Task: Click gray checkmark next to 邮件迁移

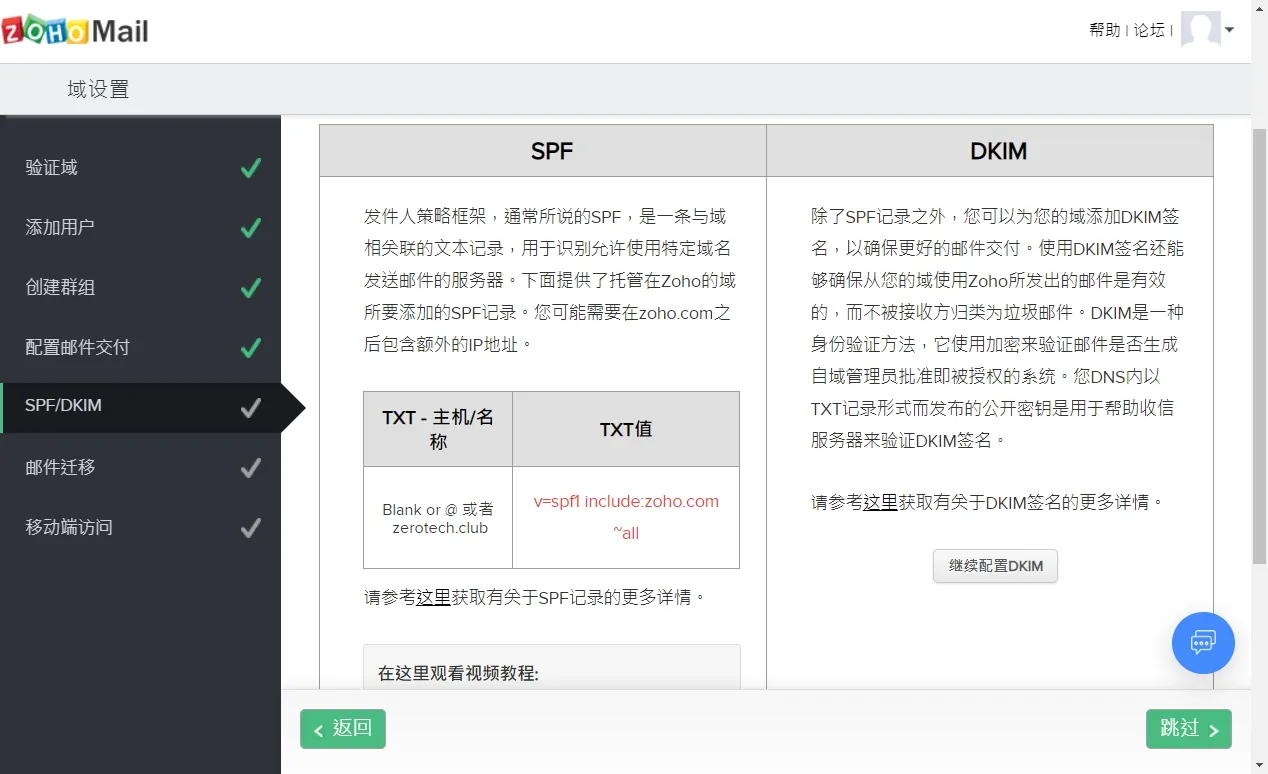Action: 251,468
